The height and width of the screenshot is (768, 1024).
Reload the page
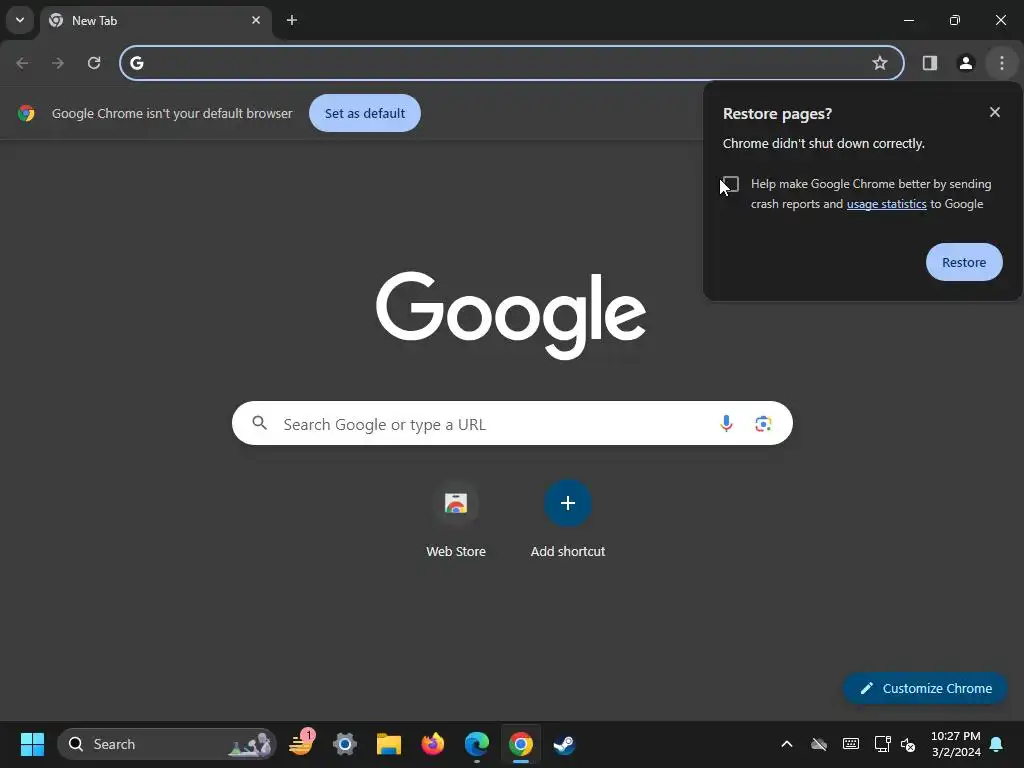[x=94, y=63]
